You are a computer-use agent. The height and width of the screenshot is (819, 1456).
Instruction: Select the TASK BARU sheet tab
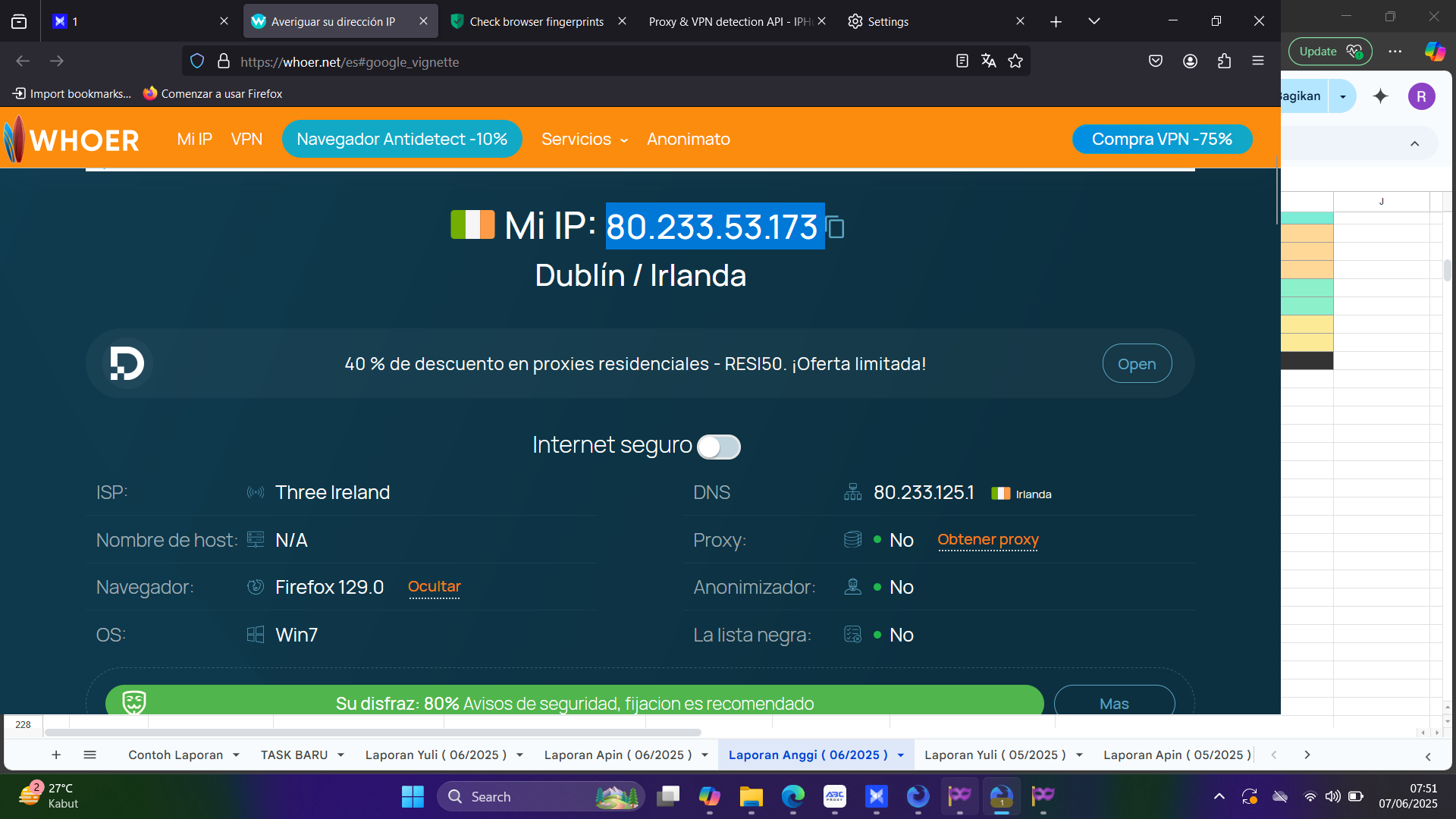click(294, 755)
